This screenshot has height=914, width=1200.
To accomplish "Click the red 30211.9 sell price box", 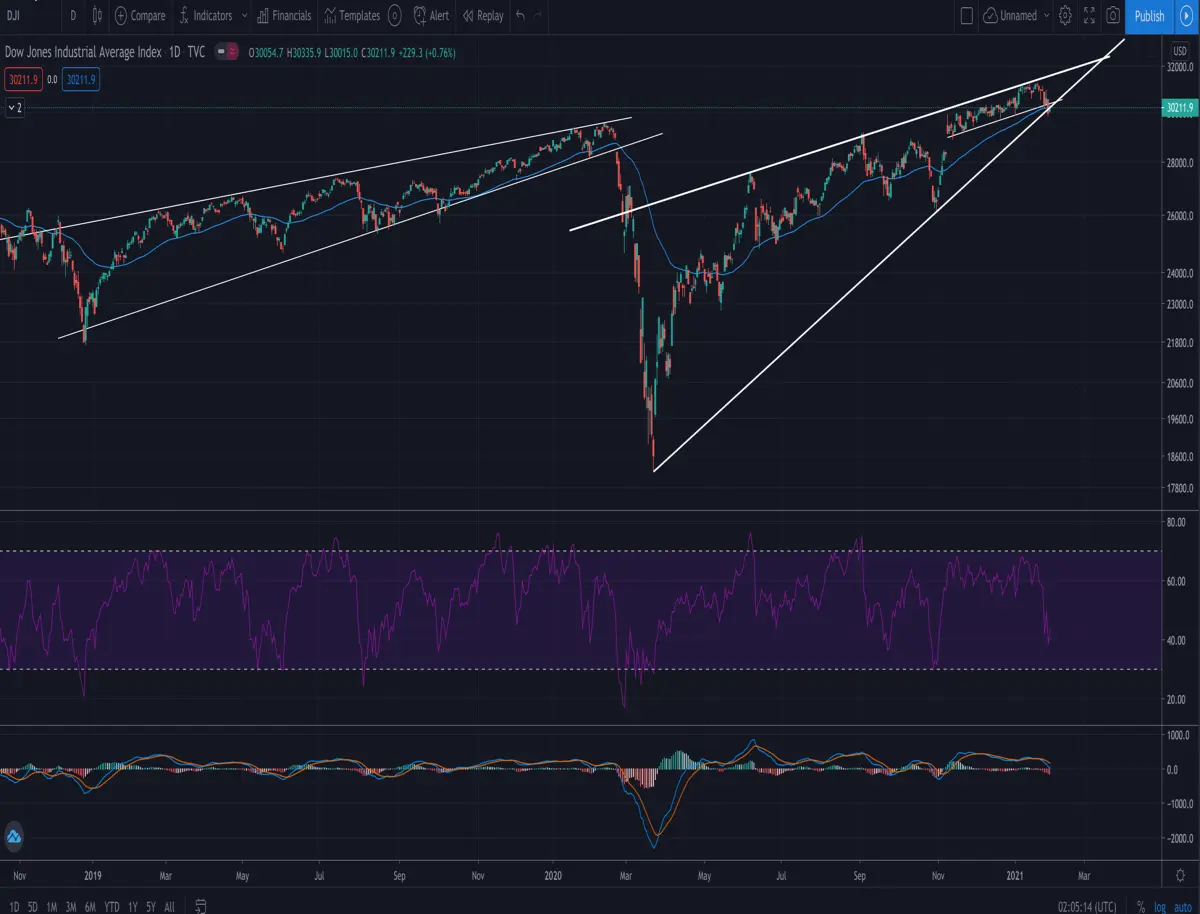I will 24,80.
